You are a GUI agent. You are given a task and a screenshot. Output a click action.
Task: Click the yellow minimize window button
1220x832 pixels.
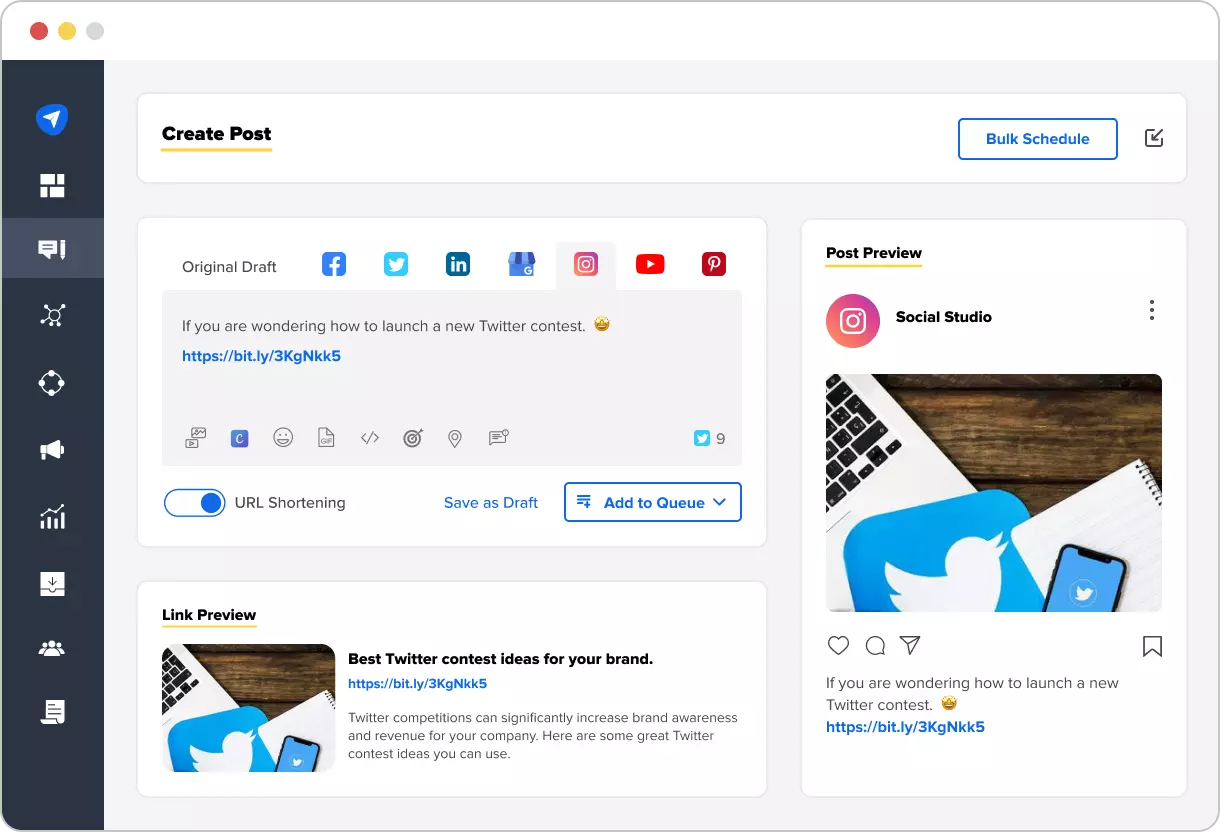(x=67, y=31)
